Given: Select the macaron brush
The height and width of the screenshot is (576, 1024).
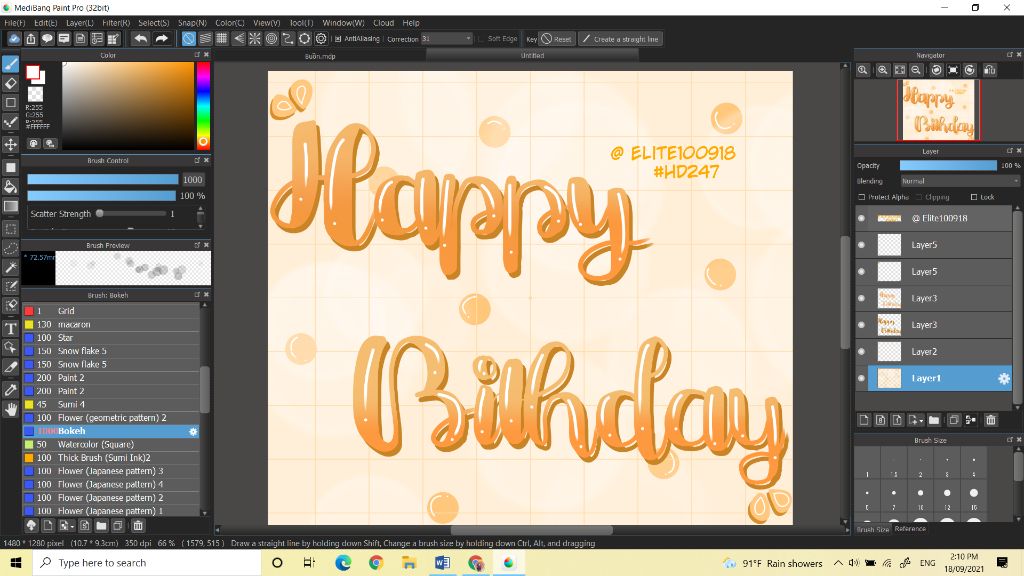Looking at the screenshot, I should pyautogui.click(x=111, y=325).
